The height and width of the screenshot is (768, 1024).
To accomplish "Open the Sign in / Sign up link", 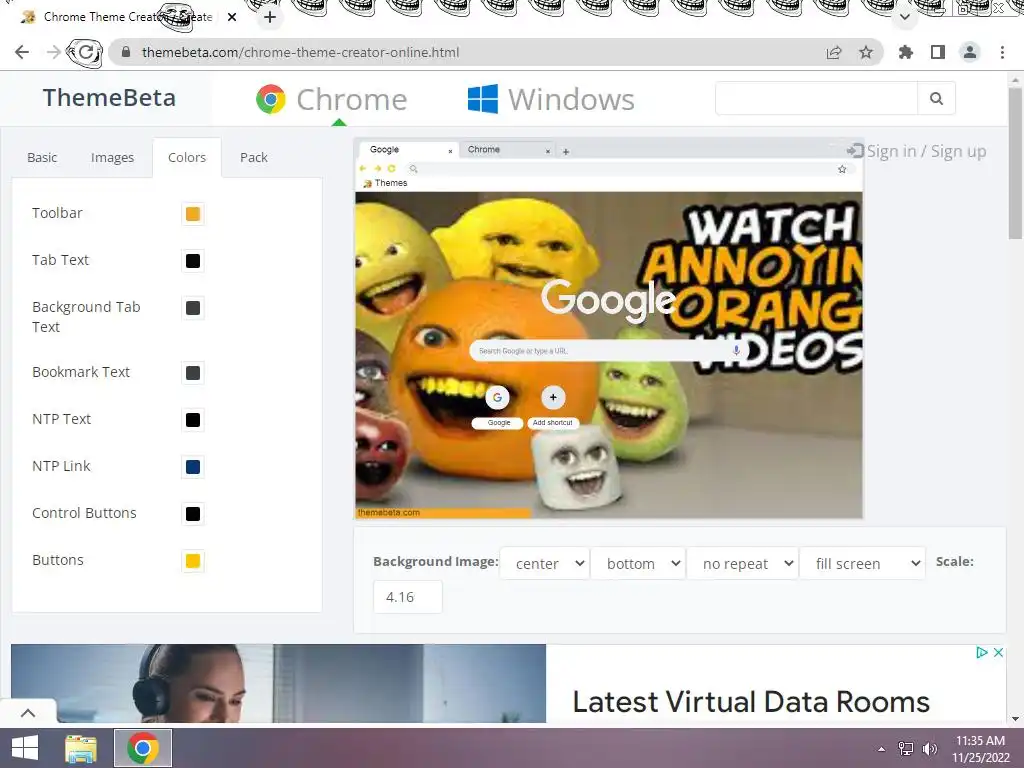I will (x=917, y=152).
